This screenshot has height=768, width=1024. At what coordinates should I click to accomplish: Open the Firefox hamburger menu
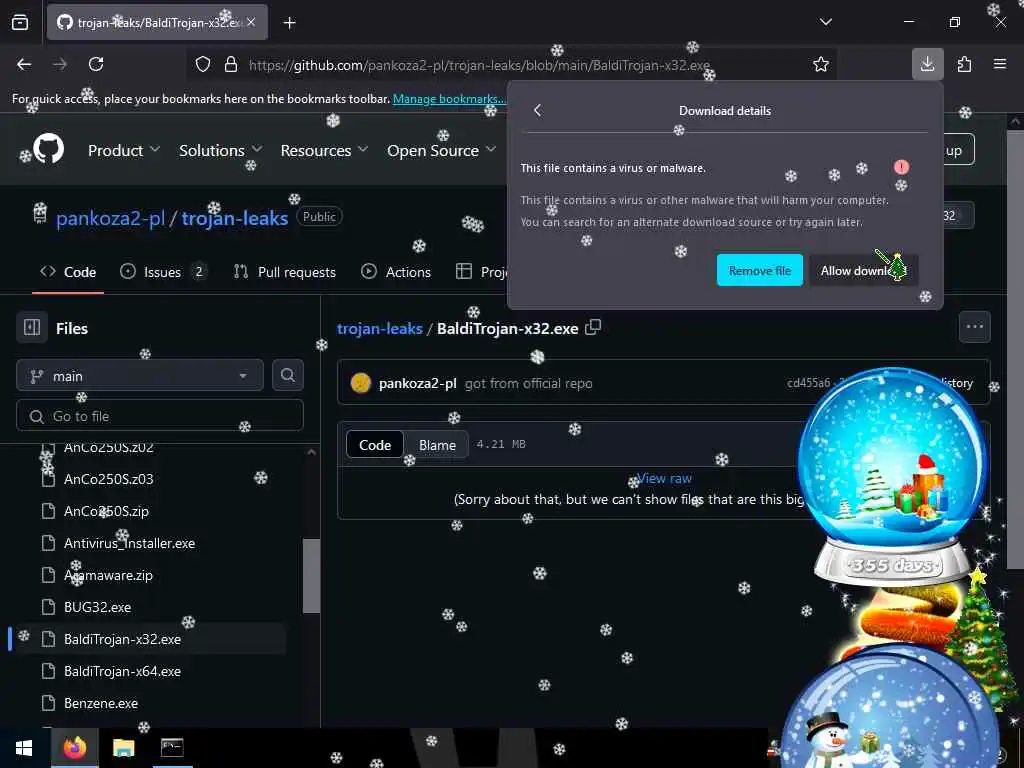[x=1000, y=64]
